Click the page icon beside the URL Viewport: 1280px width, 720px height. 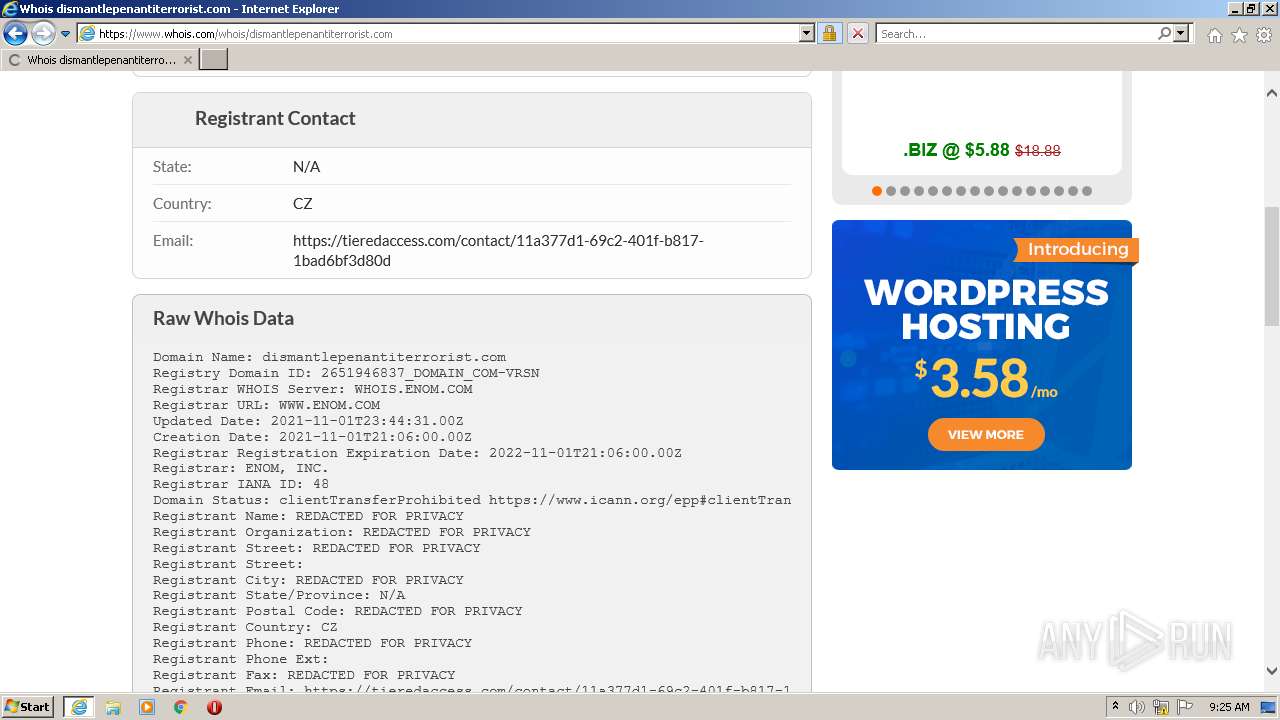click(x=87, y=34)
